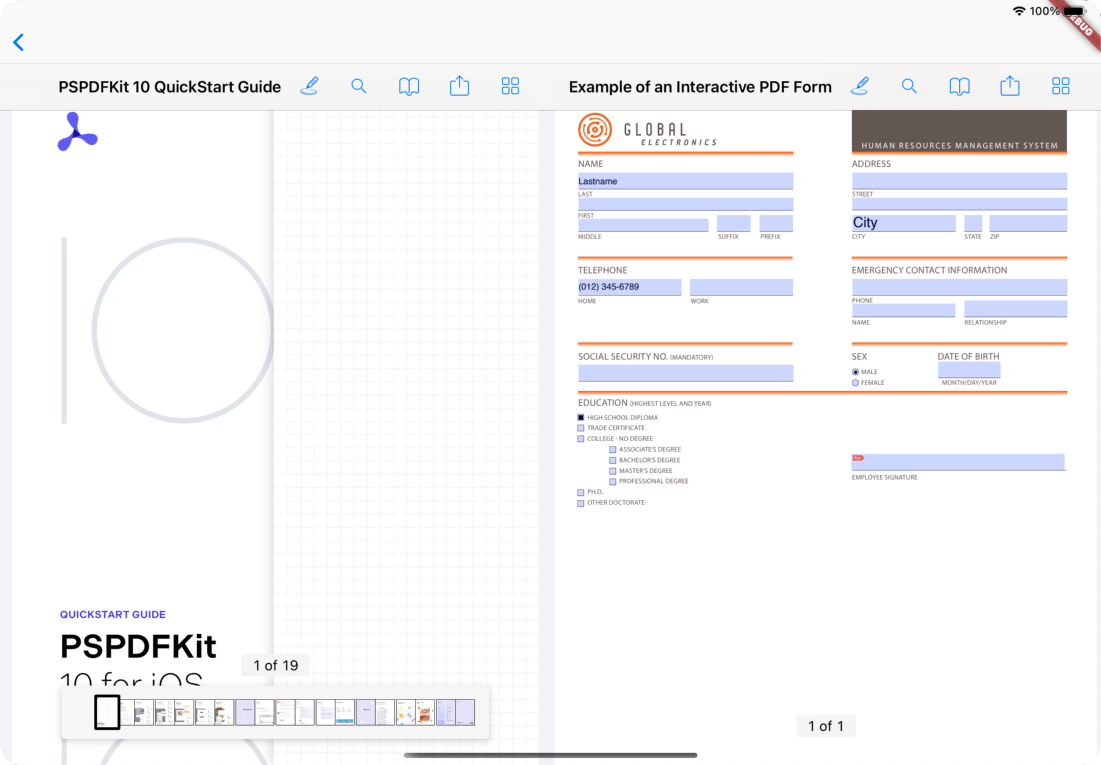Open the outline book icon for QuickStart Guide
The image size is (1101, 765).
click(x=409, y=86)
